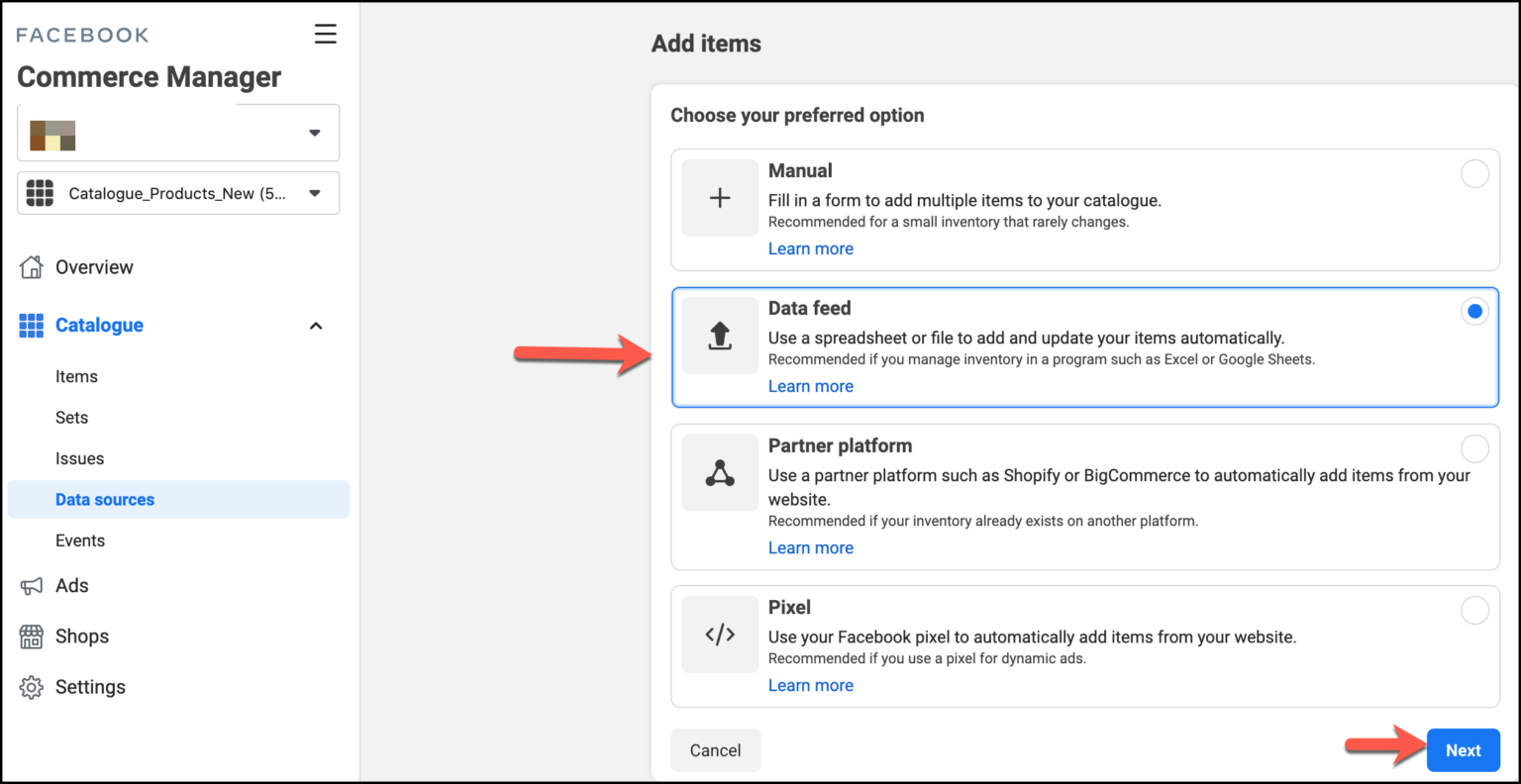The width and height of the screenshot is (1521, 784).
Task: Click the Data feed upload icon
Action: point(720,336)
